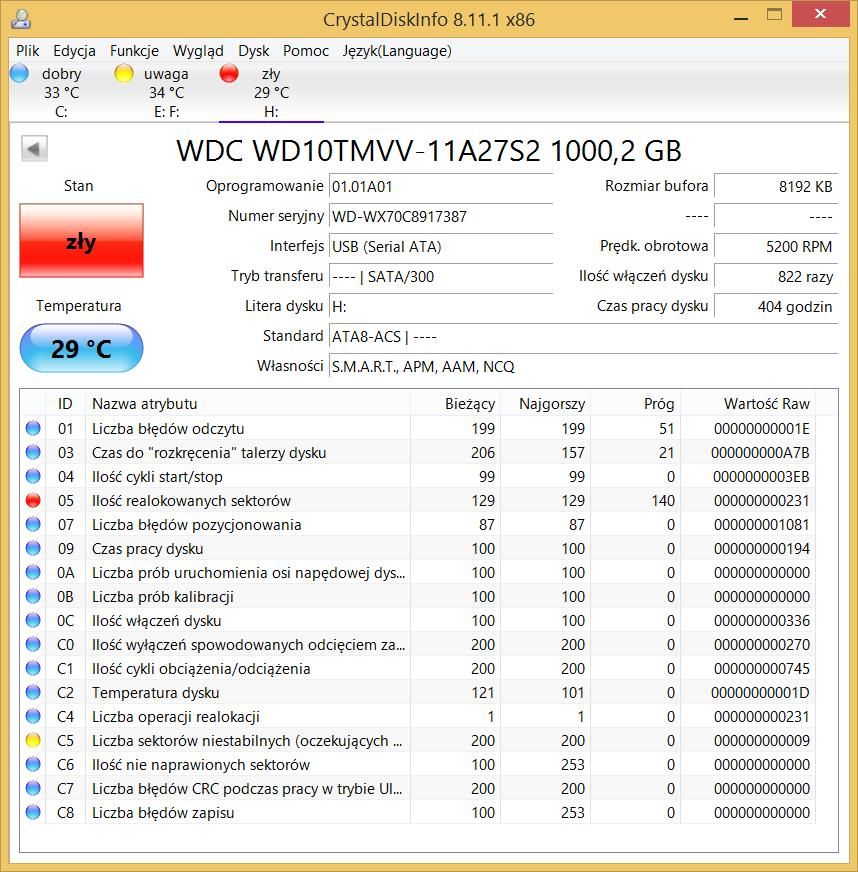Screen dimensions: 858x872
Task: Click the previous disk arrow button
Action: (x=34, y=148)
